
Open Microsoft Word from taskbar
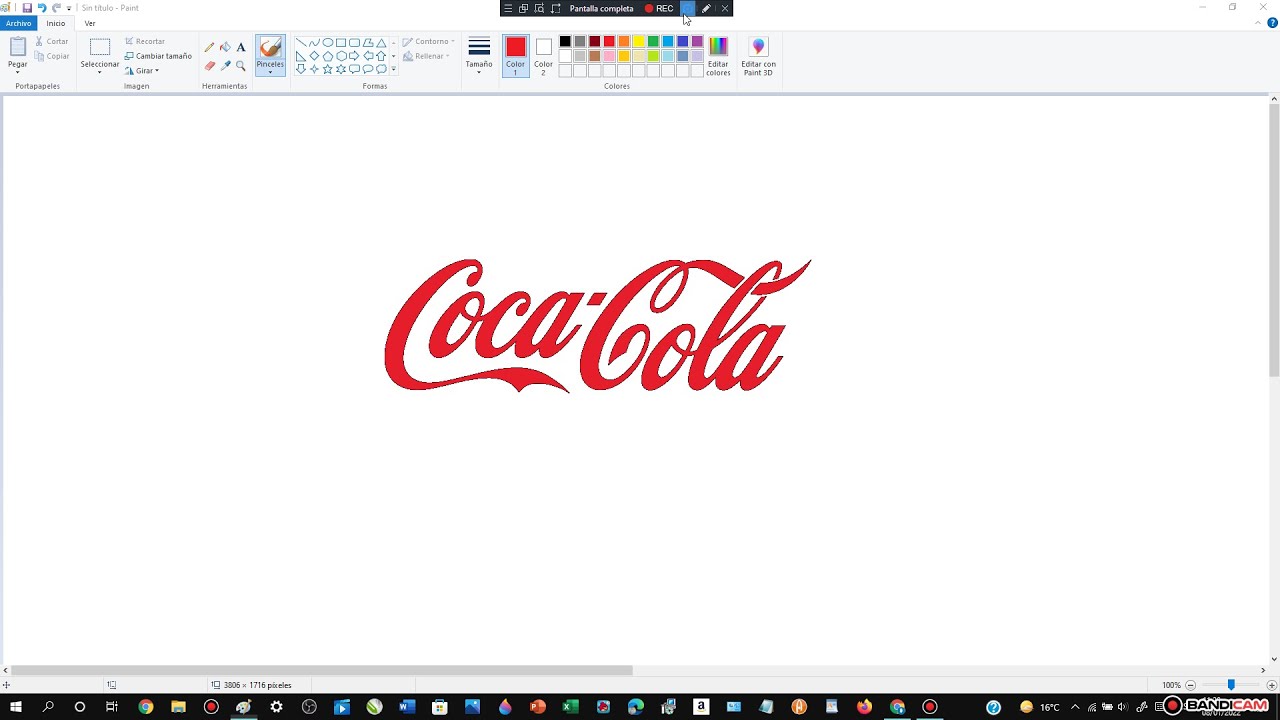pos(406,707)
